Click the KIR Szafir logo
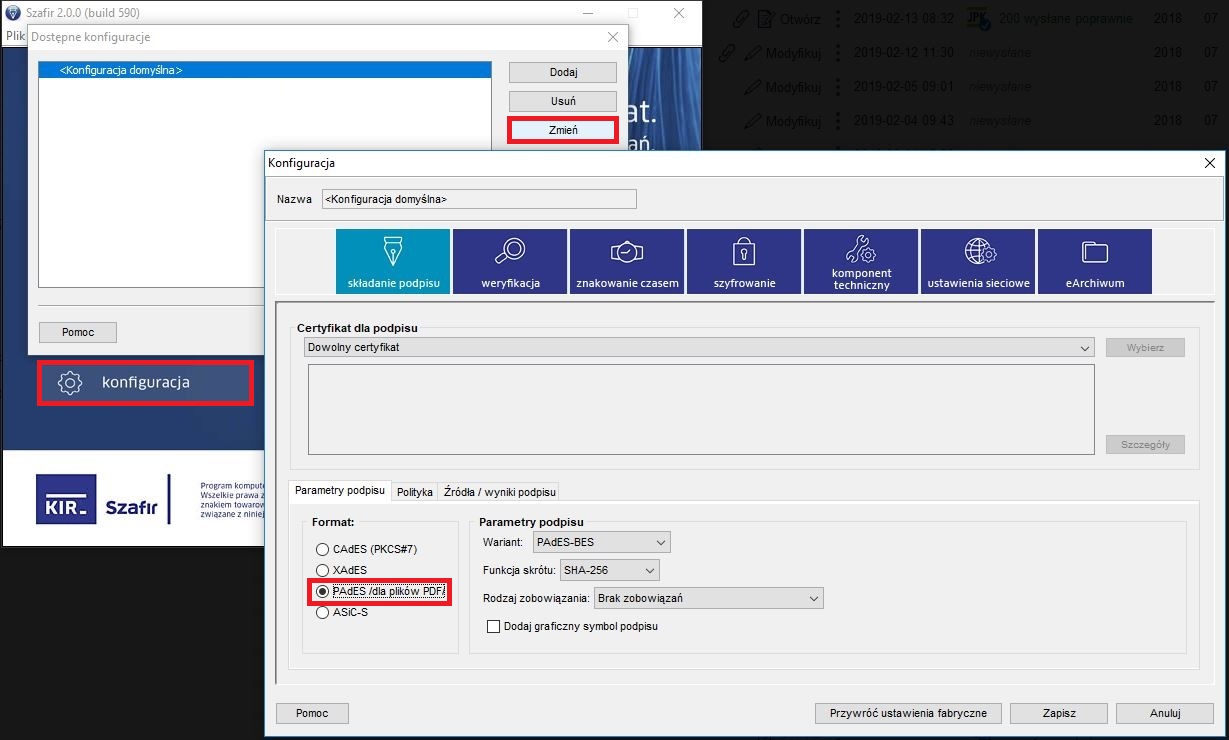The width and height of the screenshot is (1229, 740). tap(97, 500)
